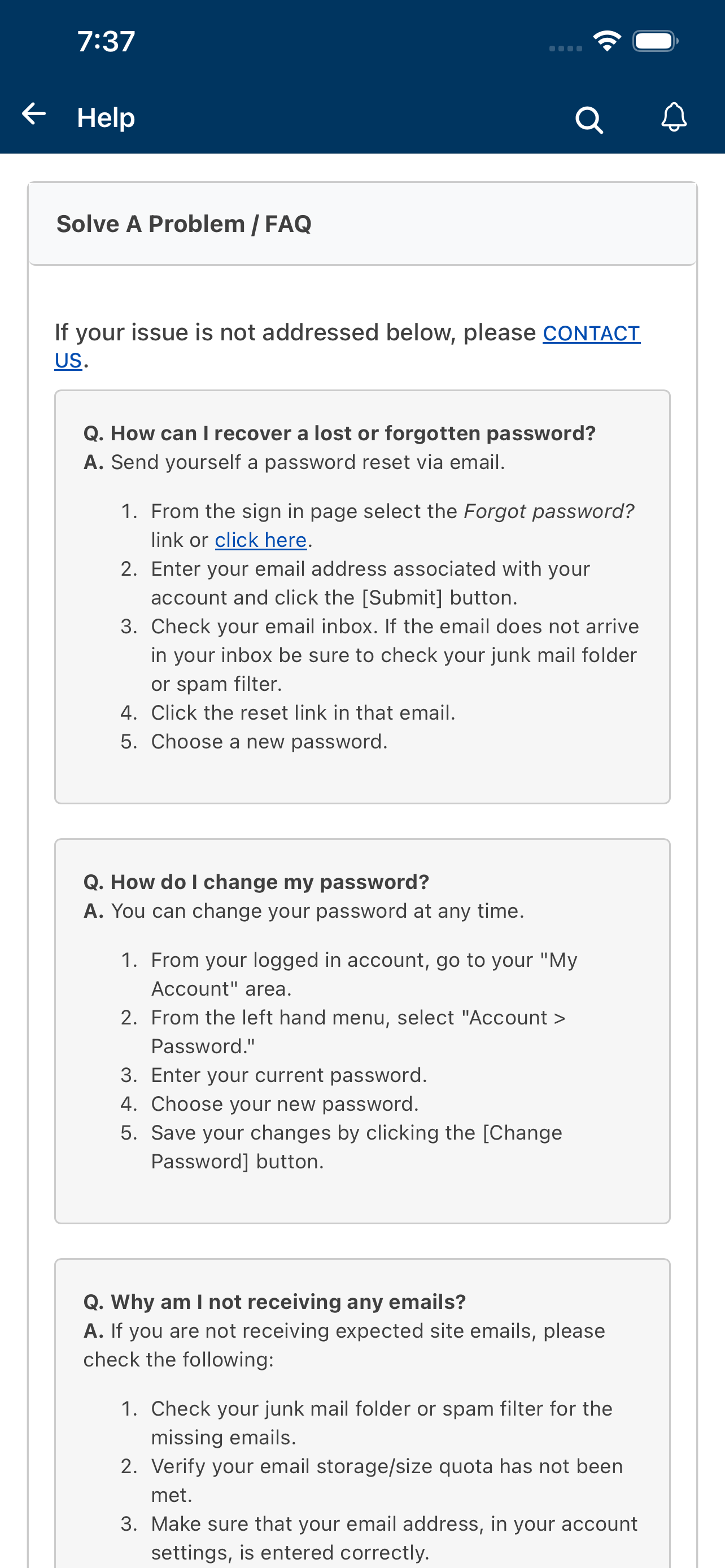
Task: Tap the battery indicator icon
Action: tap(655, 41)
